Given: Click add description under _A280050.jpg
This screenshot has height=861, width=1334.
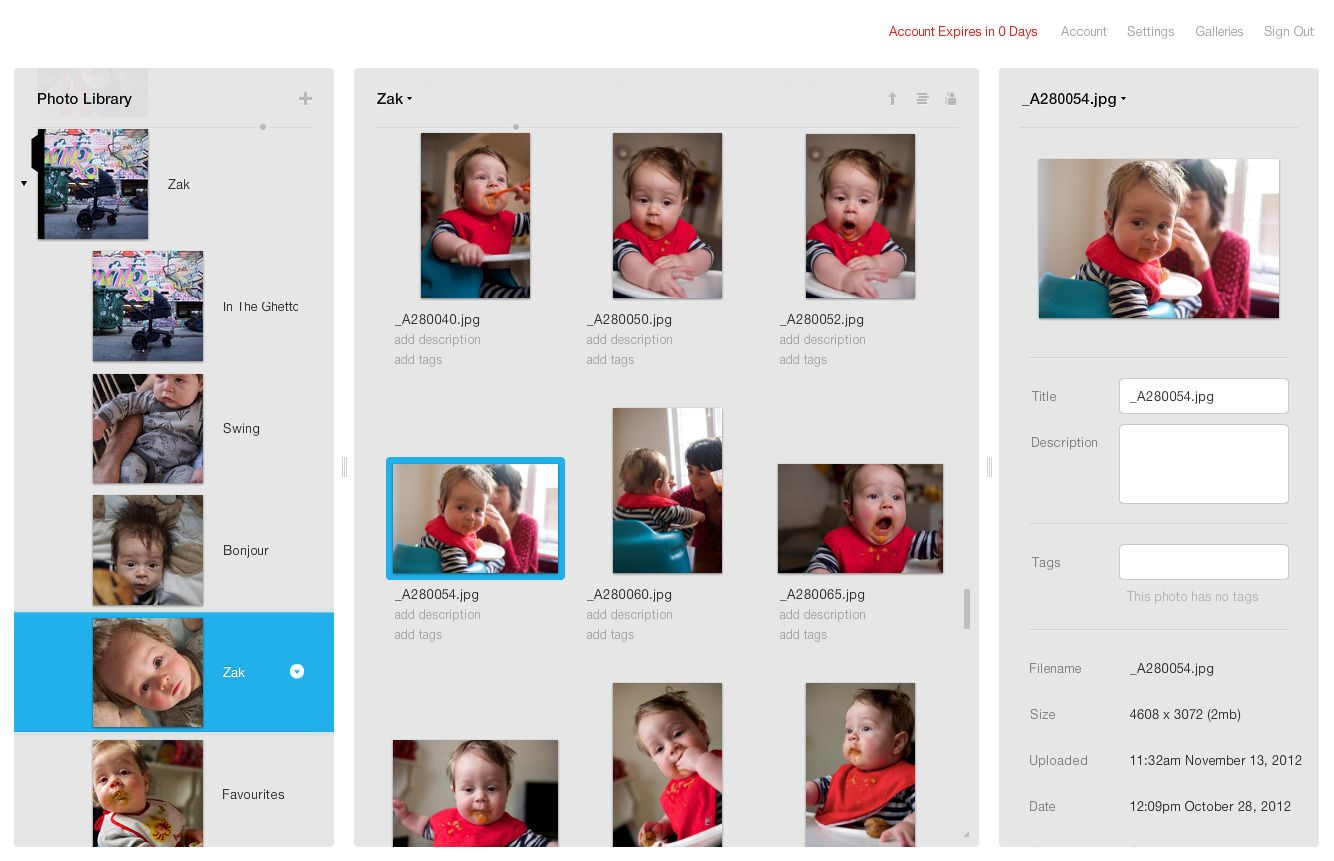Looking at the screenshot, I should tap(630, 340).
